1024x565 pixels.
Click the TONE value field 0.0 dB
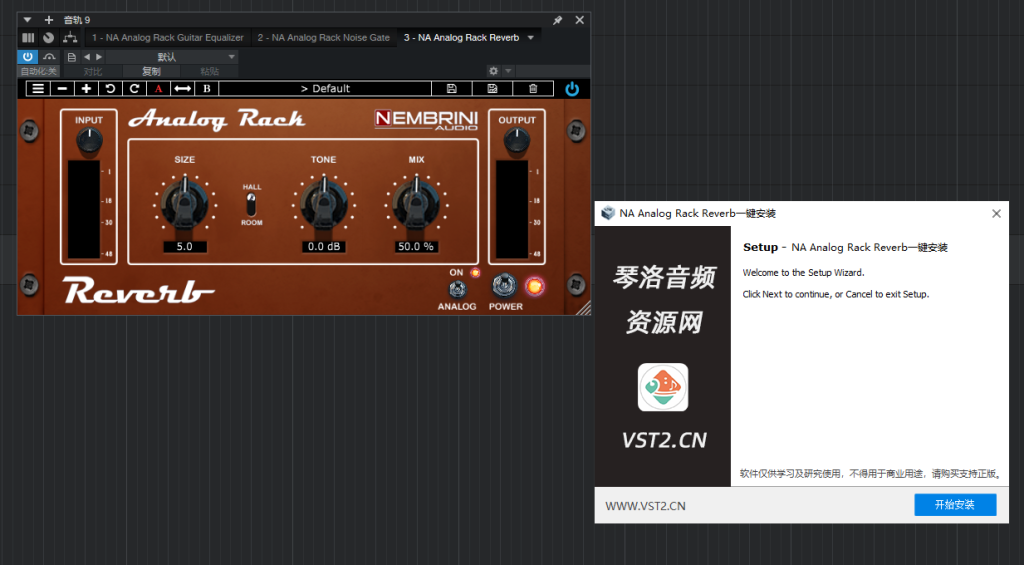coord(324,247)
